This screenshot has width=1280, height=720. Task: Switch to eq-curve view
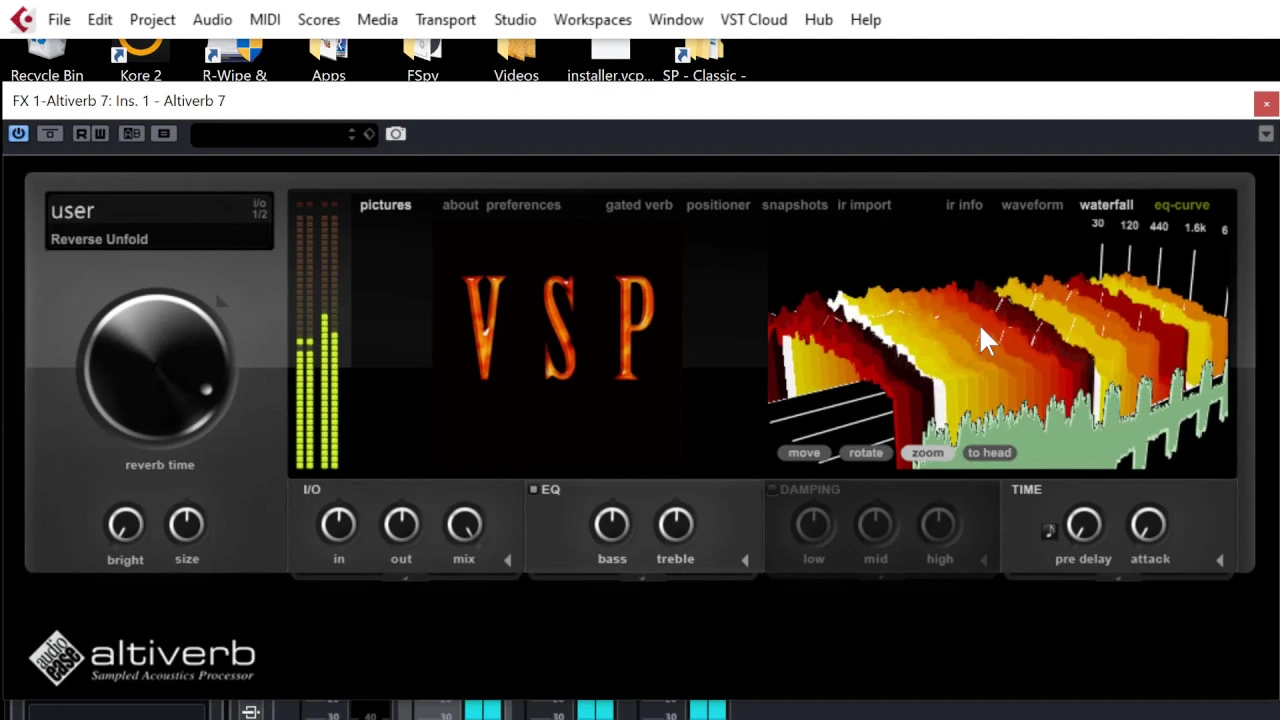pyautogui.click(x=1182, y=205)
